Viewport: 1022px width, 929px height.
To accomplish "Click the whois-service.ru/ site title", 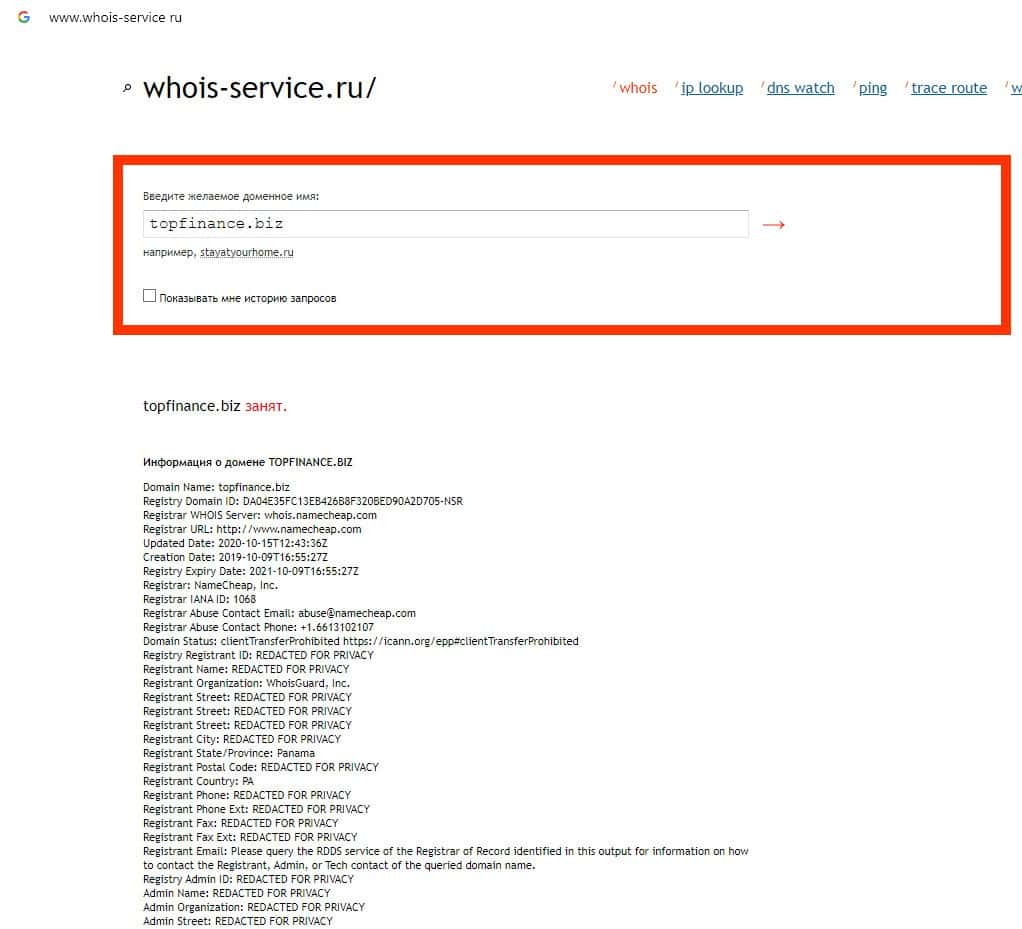I will click(x=259, y=88).
